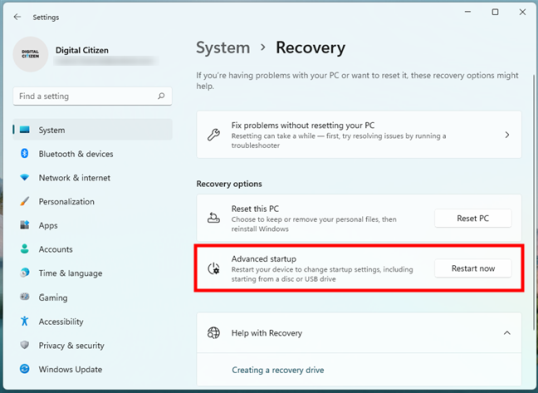Click chevron on Fix problems card
The width and height of the screenshot is (538, 393).
(507, 135)
